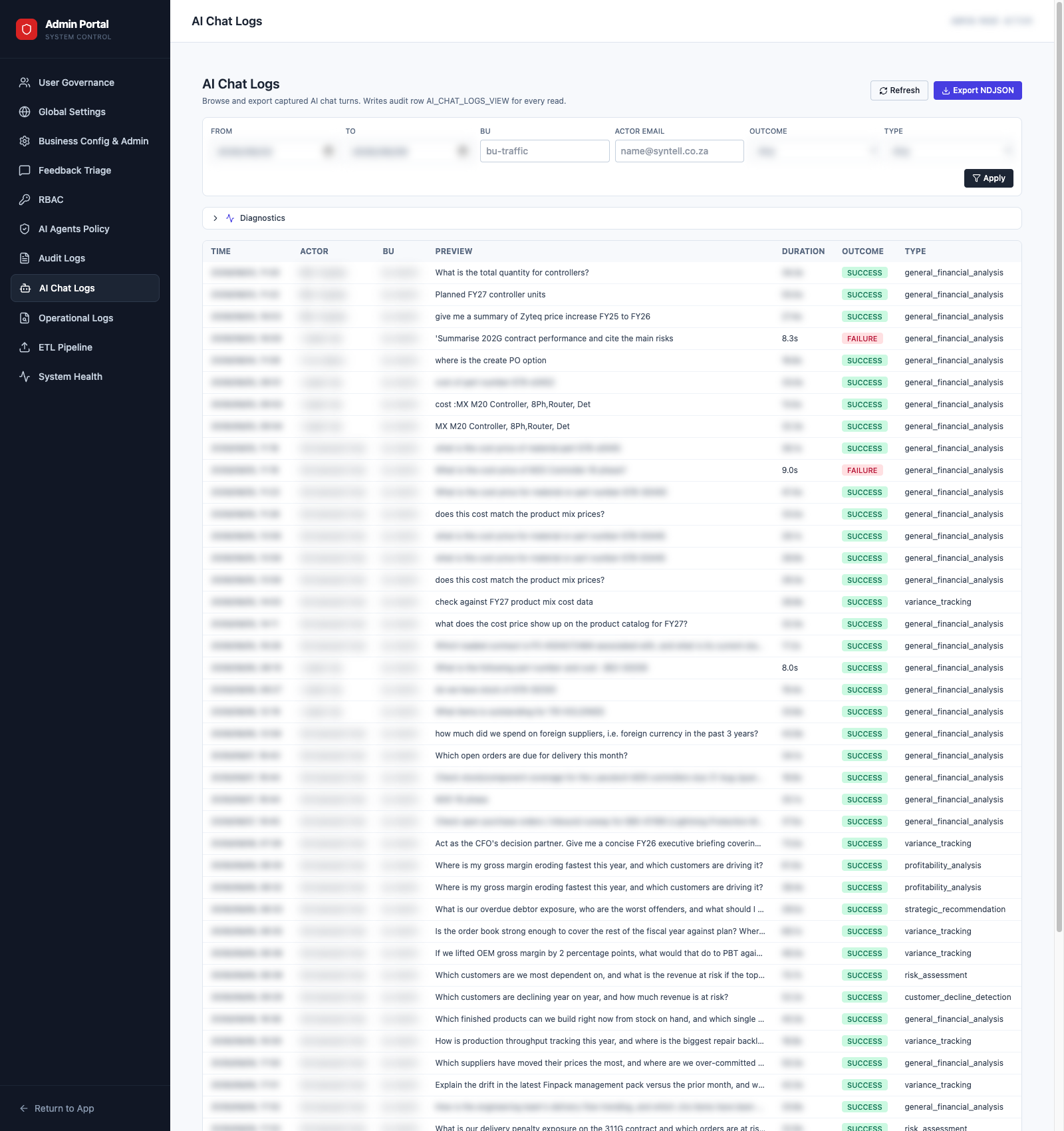Click FAILURE badge on 'Summarise 202G contract' row

click(x=862, y=339)
